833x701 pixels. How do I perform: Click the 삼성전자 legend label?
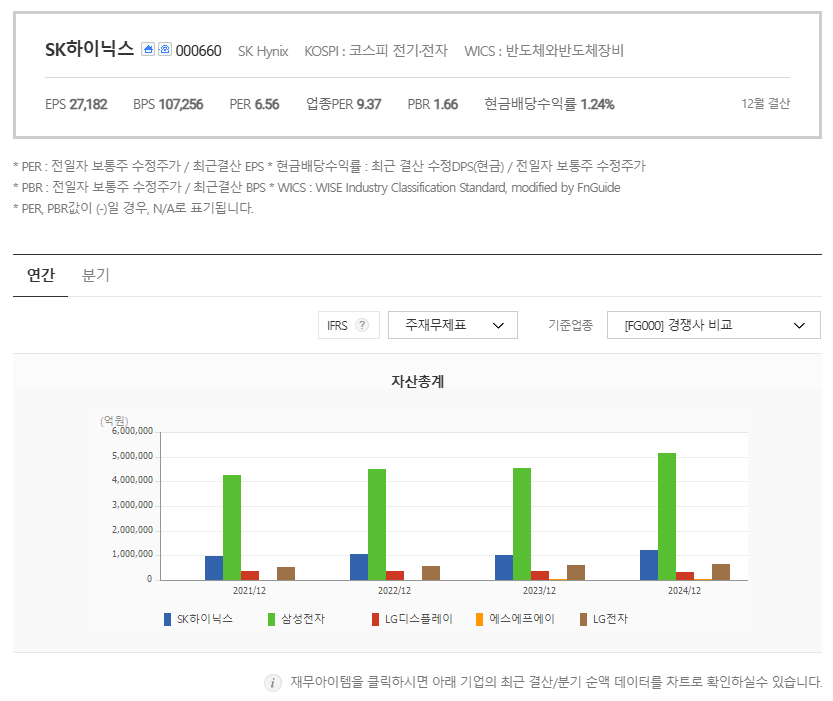(303, 619)
